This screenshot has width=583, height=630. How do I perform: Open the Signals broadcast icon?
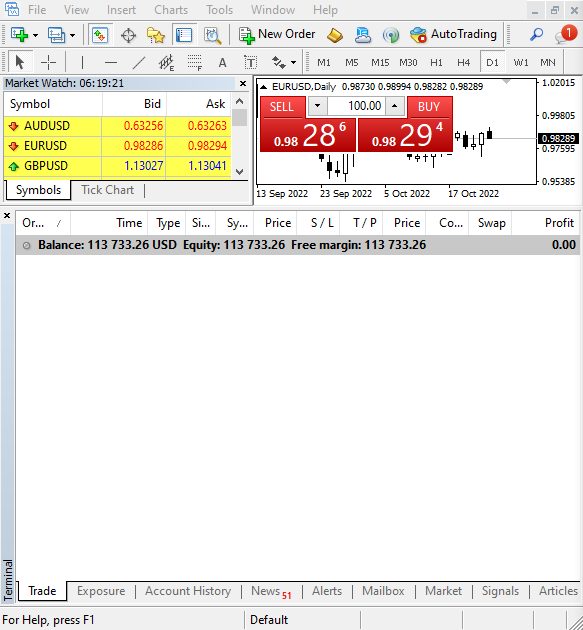(391, 35)
